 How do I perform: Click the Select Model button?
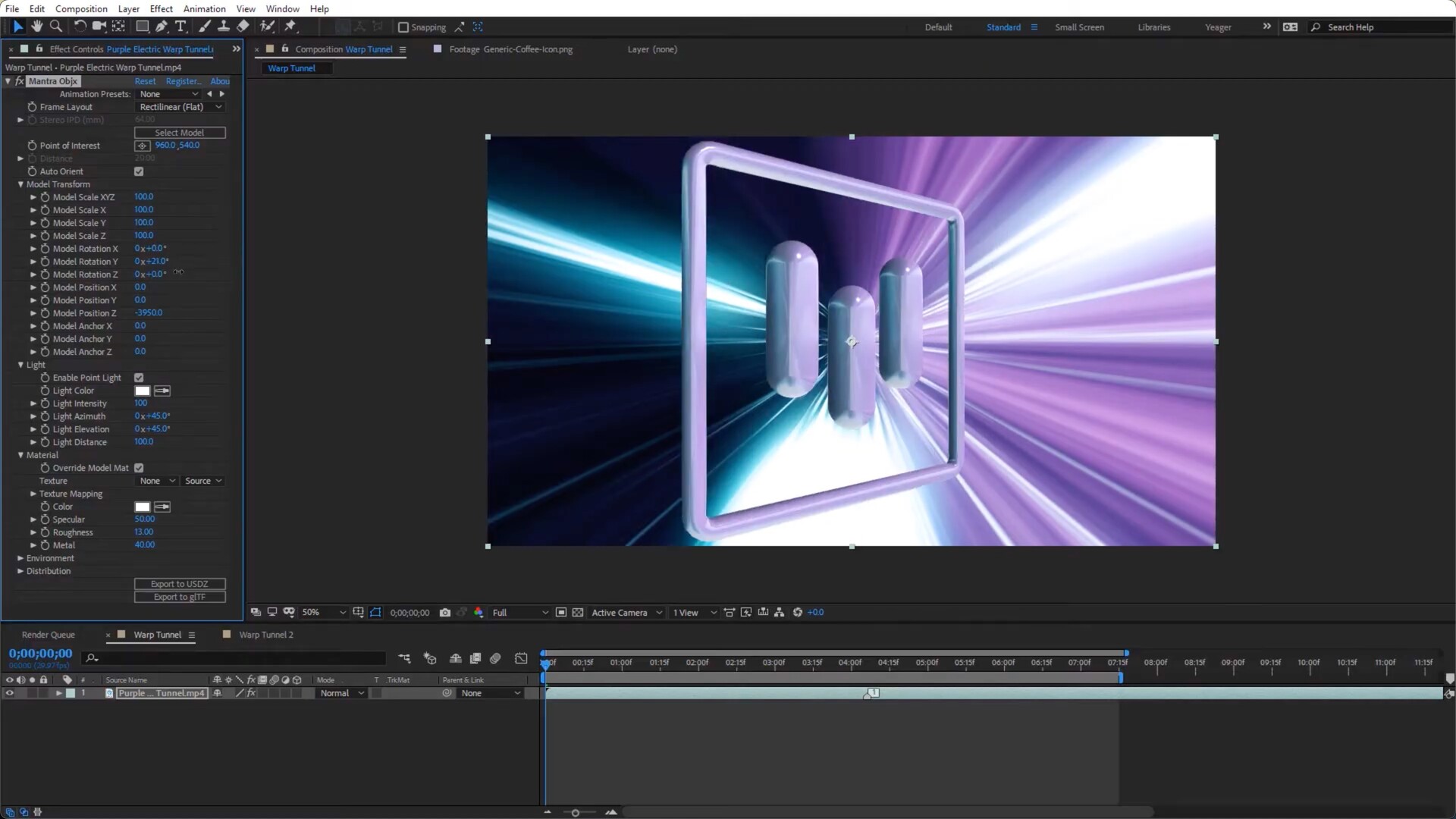click(x=180, y=133)
